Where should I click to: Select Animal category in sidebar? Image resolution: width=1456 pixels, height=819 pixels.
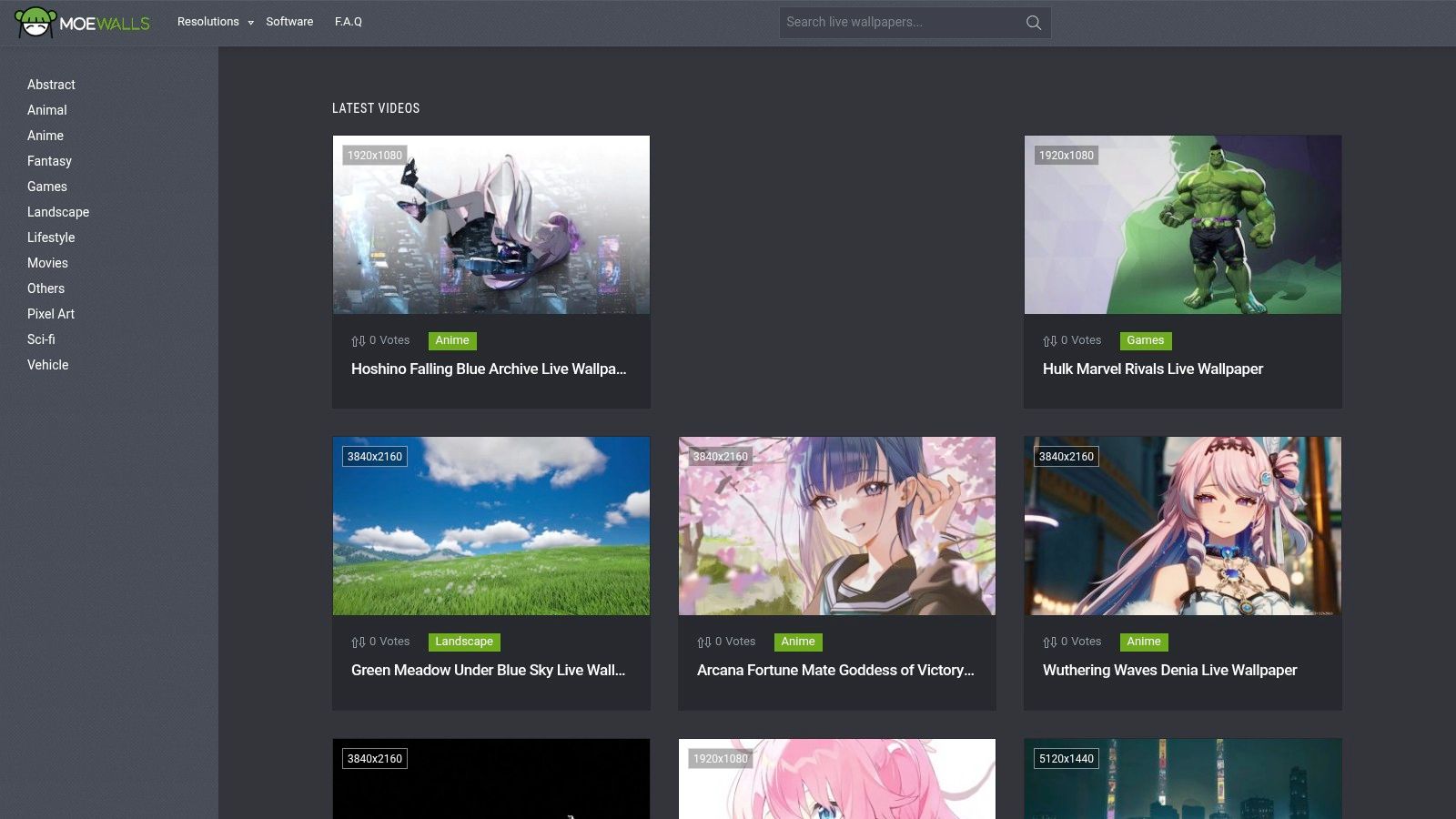[x=47, y=110]
